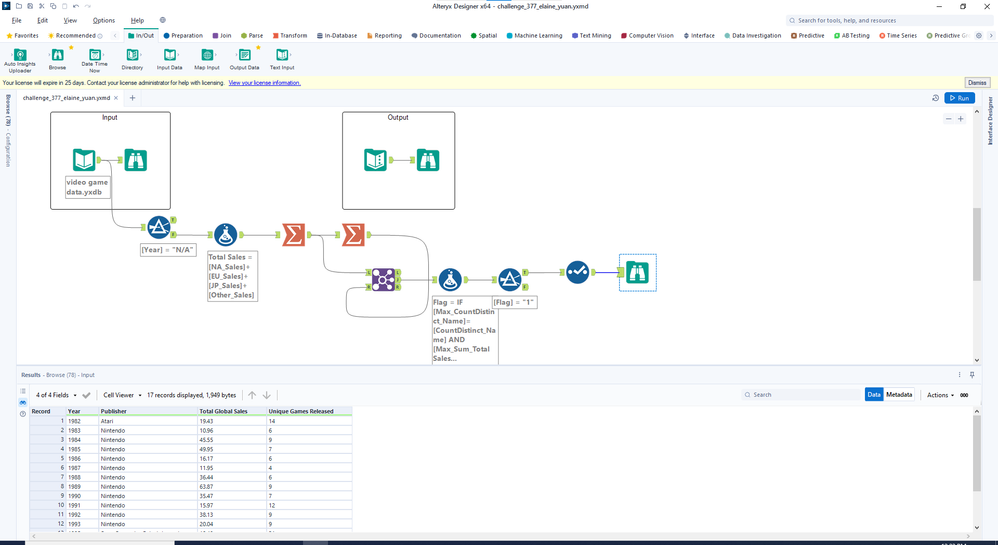This screenshot has height=545, width=998.
Task: Select the Filter node with Year N/A
Action: [x=158, y=227]
